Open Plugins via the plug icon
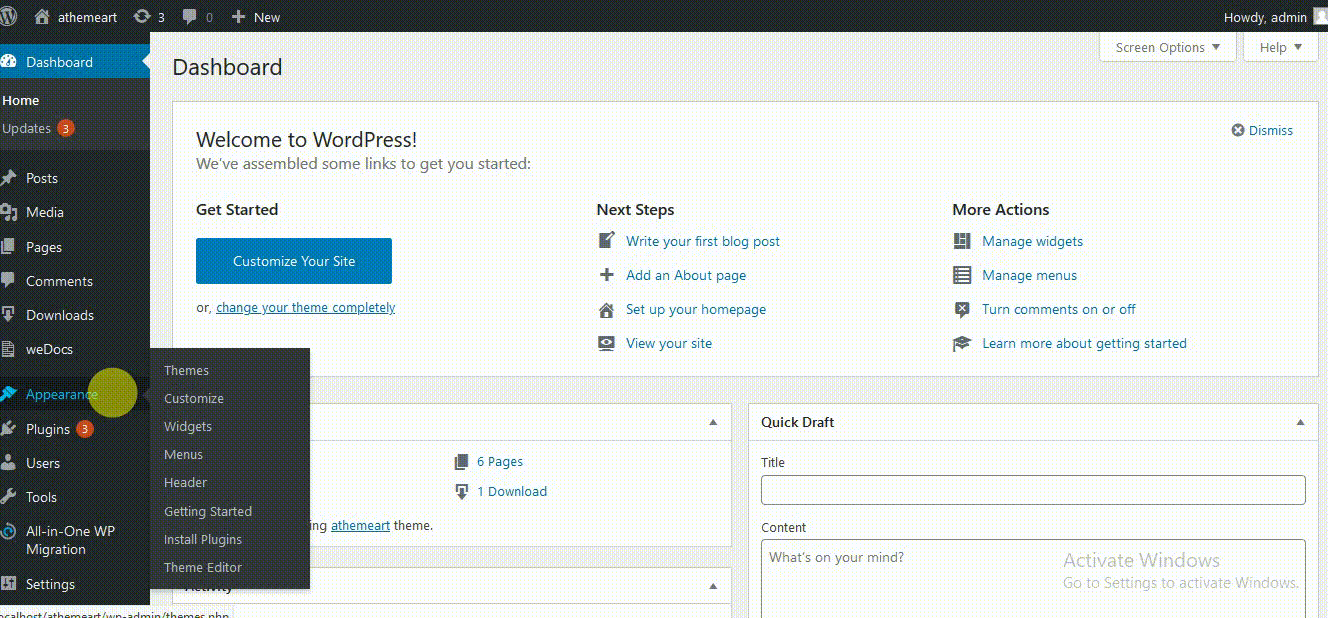This screenshot has width=1328, height=618. [9, 429]
